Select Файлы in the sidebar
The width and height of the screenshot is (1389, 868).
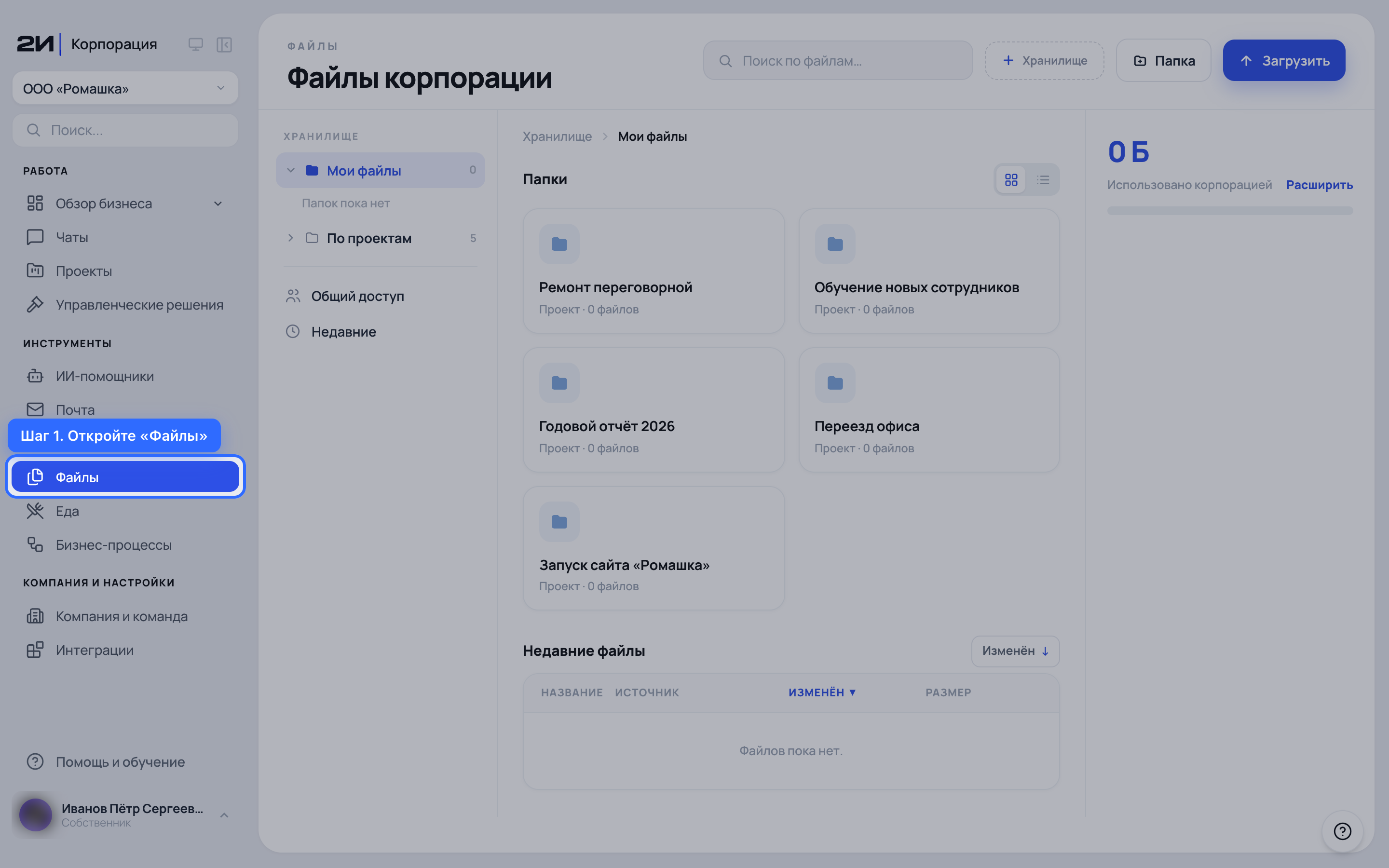[125, 476]
